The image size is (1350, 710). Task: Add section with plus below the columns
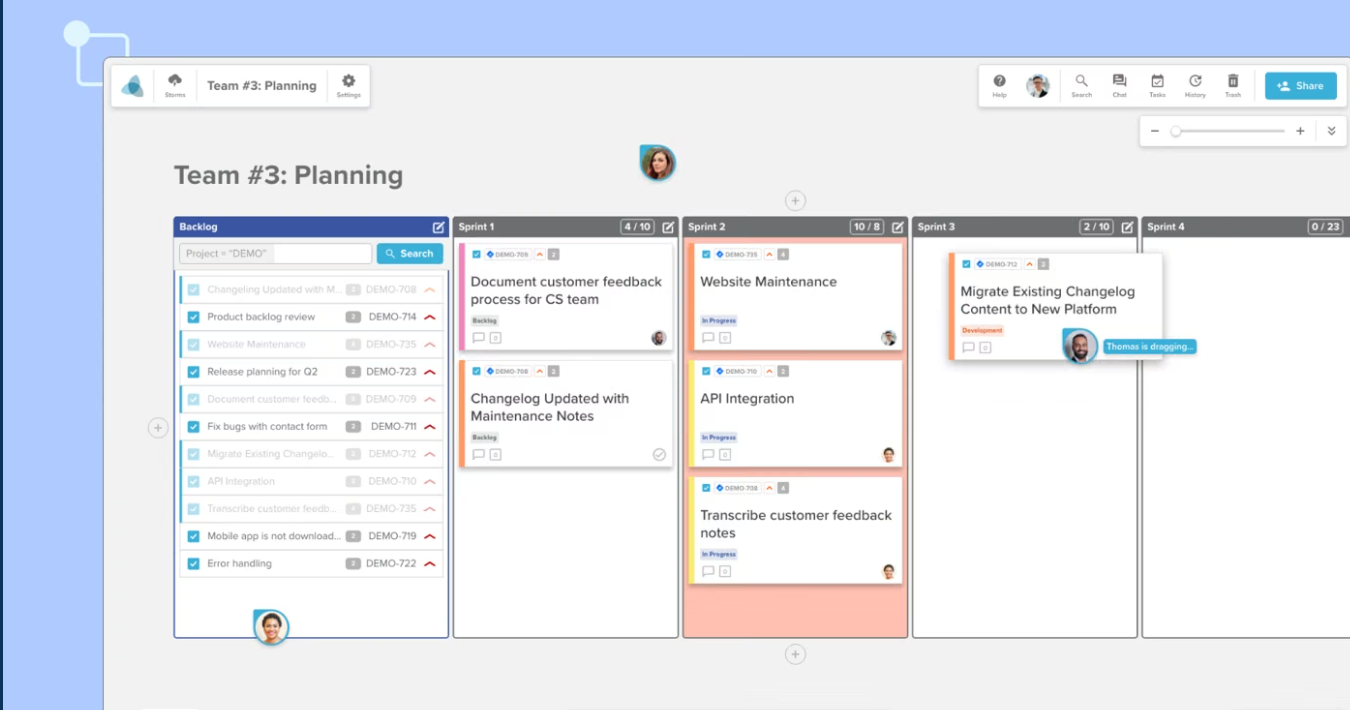[795, 655]
